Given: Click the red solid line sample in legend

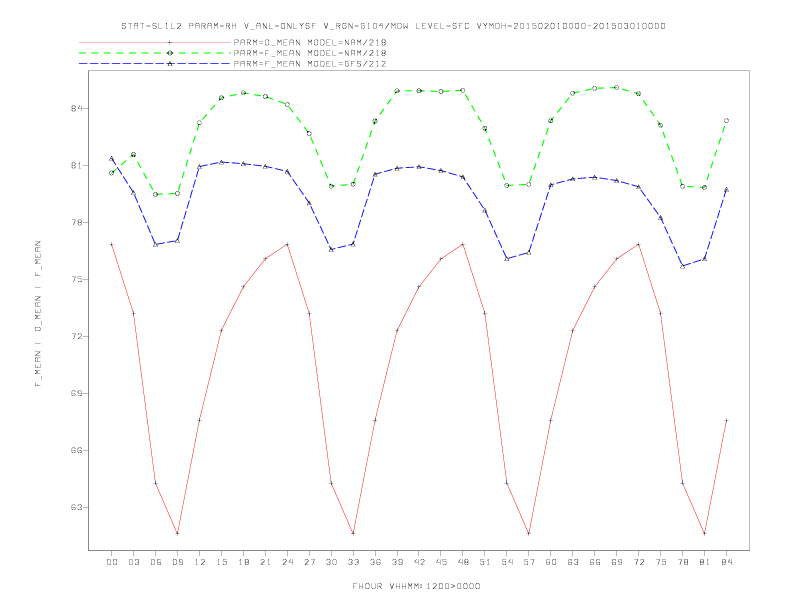Looking at the screenshot, I should point(155,42).
